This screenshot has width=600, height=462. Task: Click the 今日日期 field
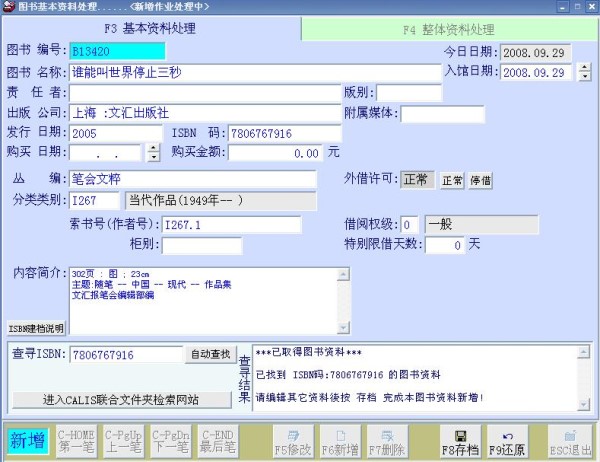pyautogui.click(x=536, y=52)
